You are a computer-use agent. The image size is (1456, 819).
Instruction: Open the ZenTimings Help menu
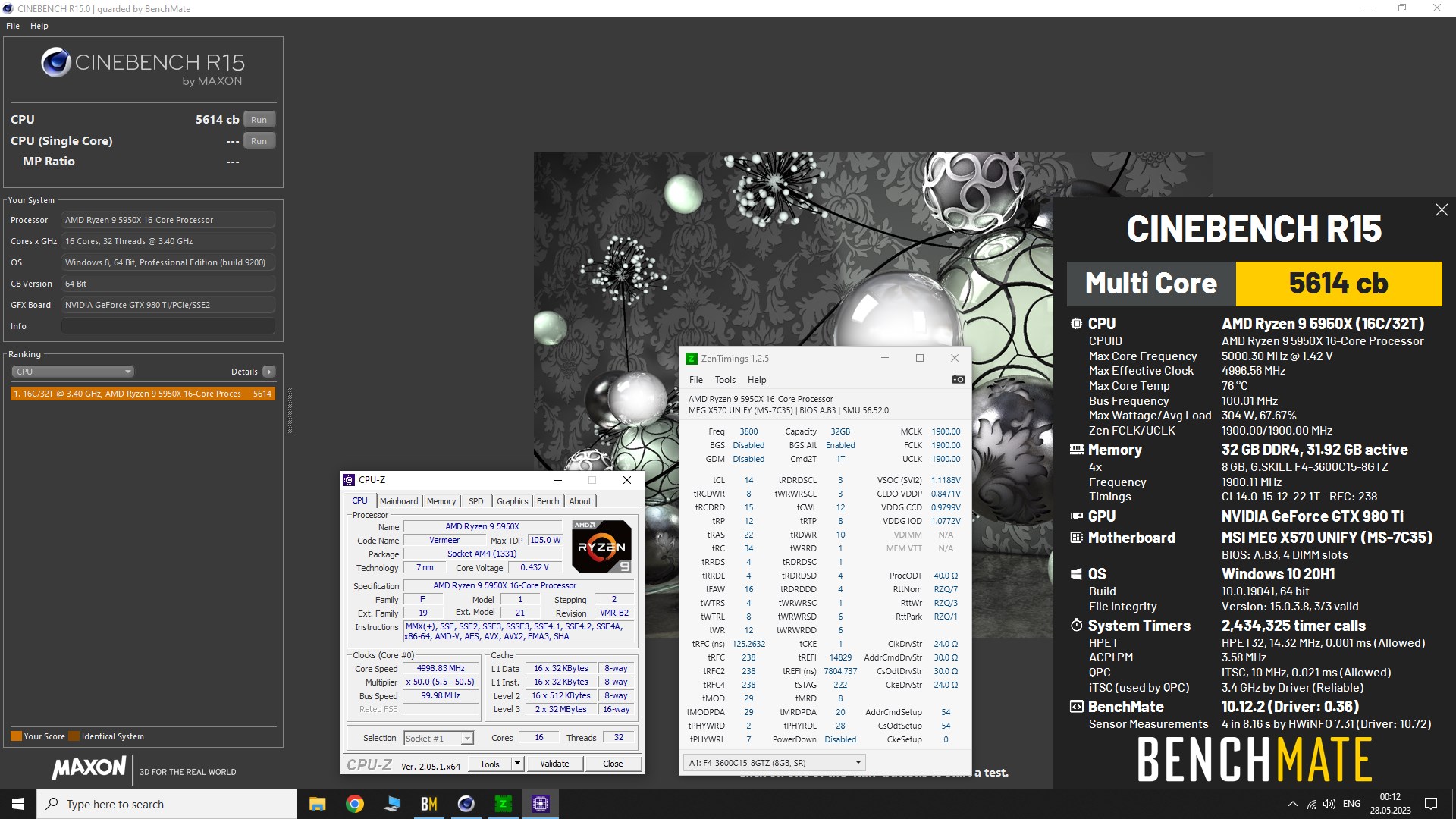tap(757, 380)
